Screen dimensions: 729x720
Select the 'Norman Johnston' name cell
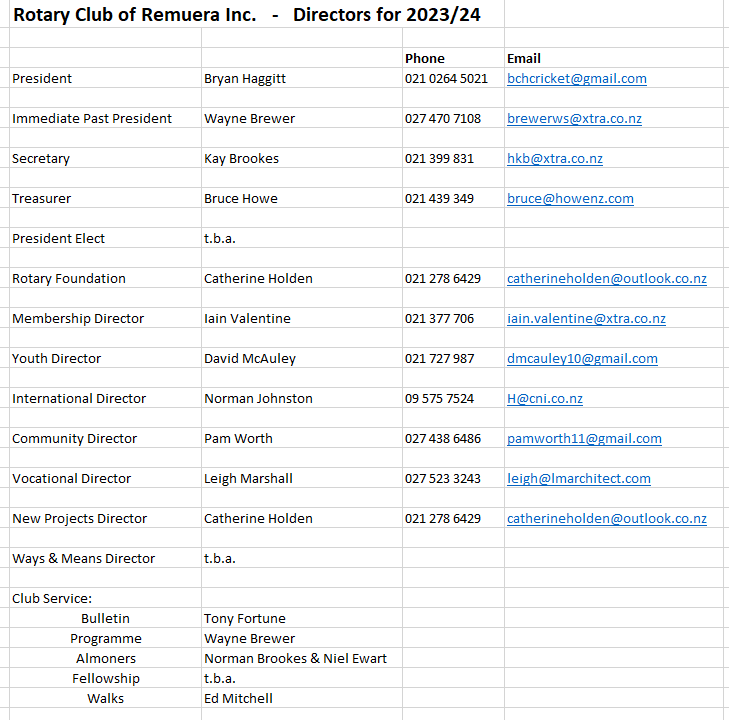coord(302,398)
